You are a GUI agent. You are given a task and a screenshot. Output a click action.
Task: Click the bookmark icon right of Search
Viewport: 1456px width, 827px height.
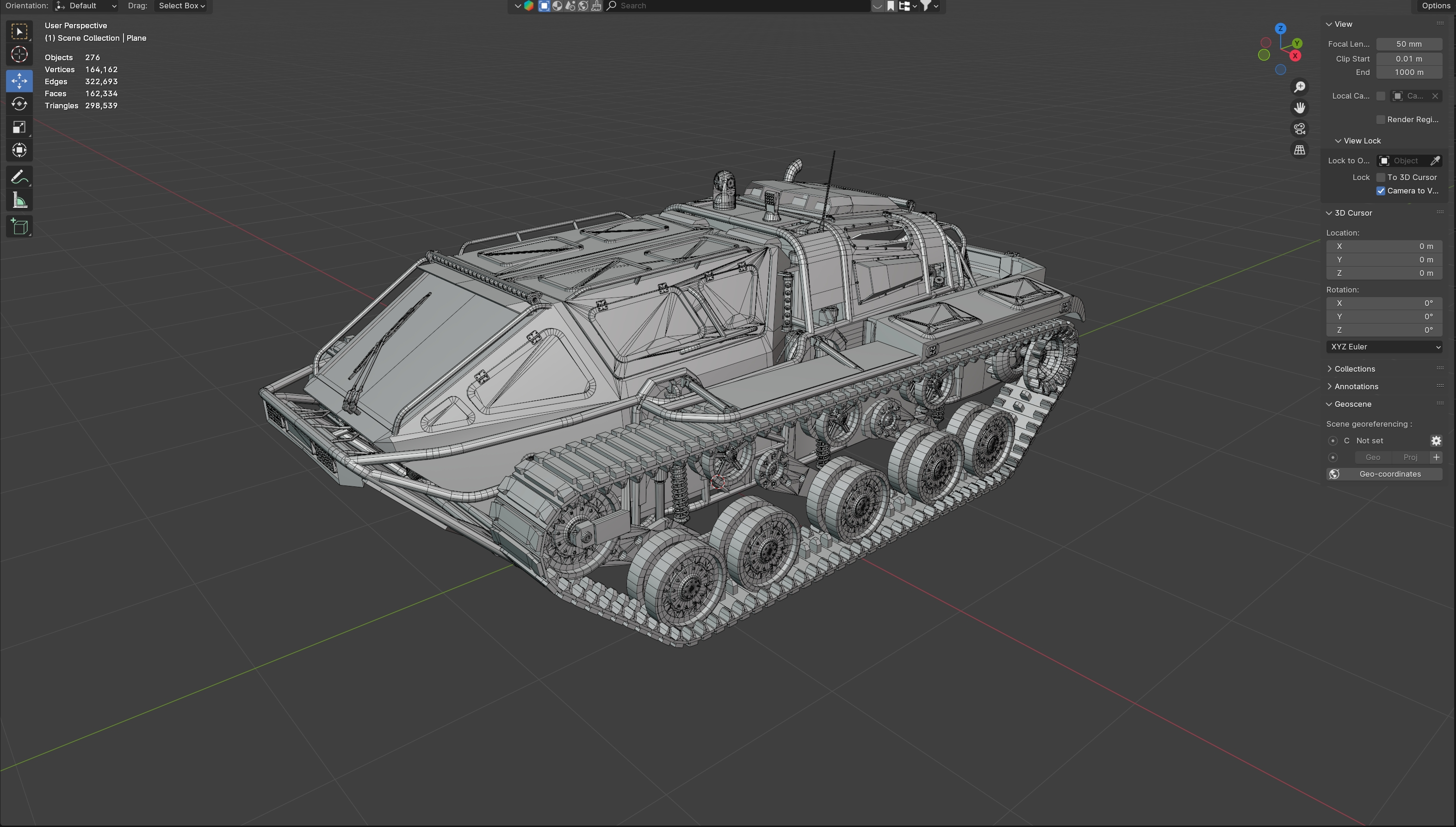click(891, 6)
